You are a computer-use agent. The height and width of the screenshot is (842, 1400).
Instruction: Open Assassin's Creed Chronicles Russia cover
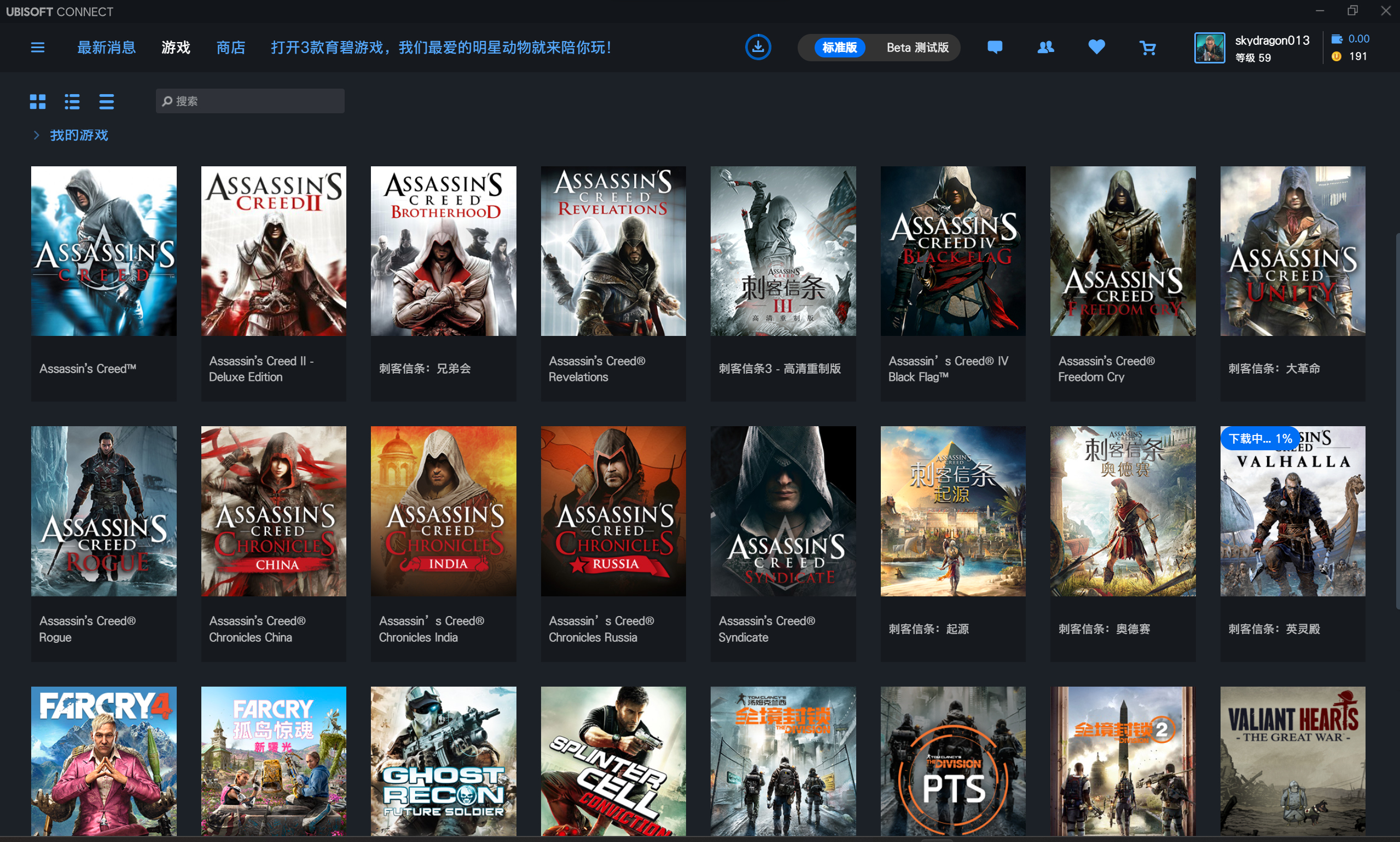tap(613, 511)
